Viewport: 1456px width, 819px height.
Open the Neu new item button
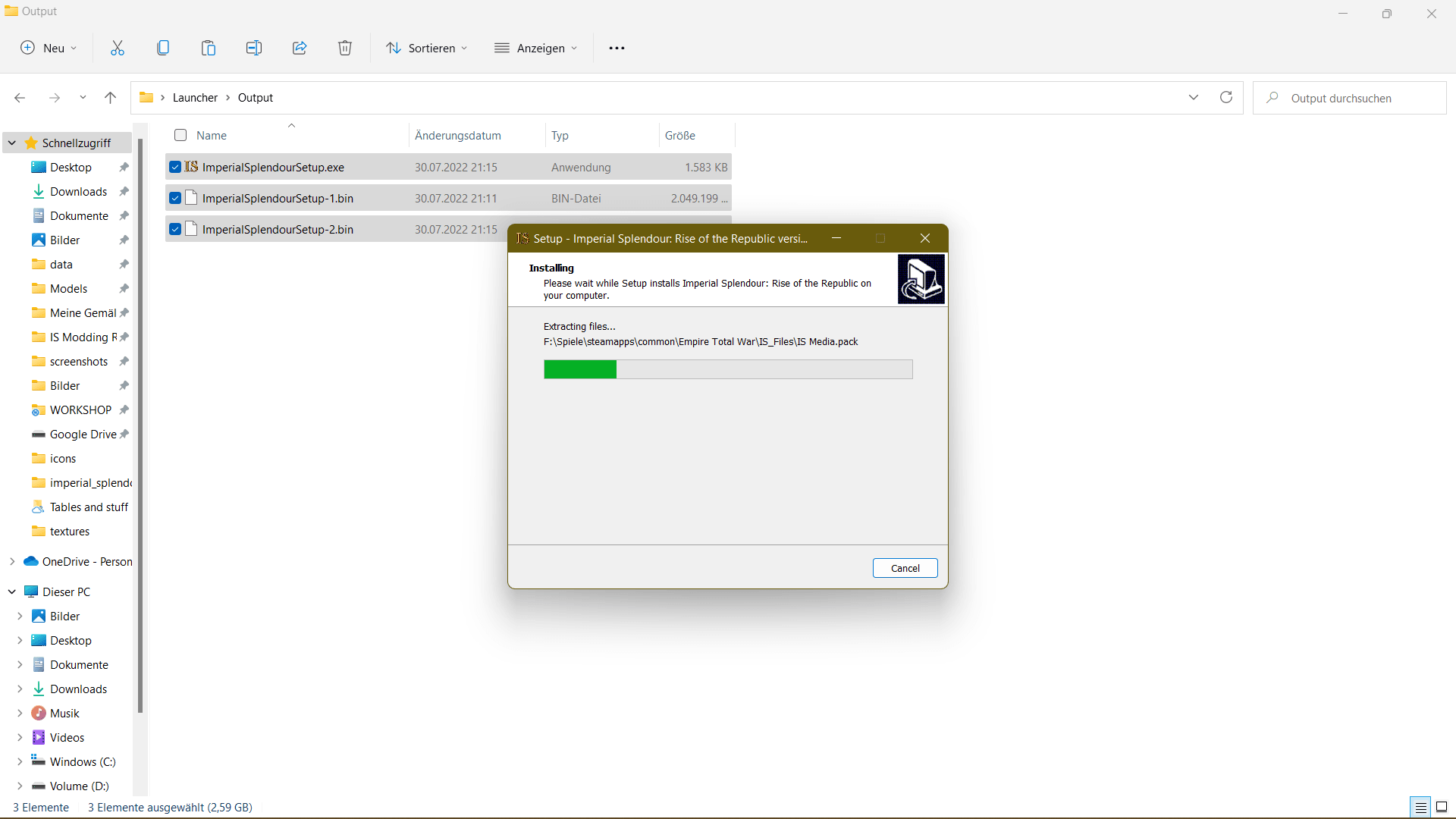pos(49,48)
